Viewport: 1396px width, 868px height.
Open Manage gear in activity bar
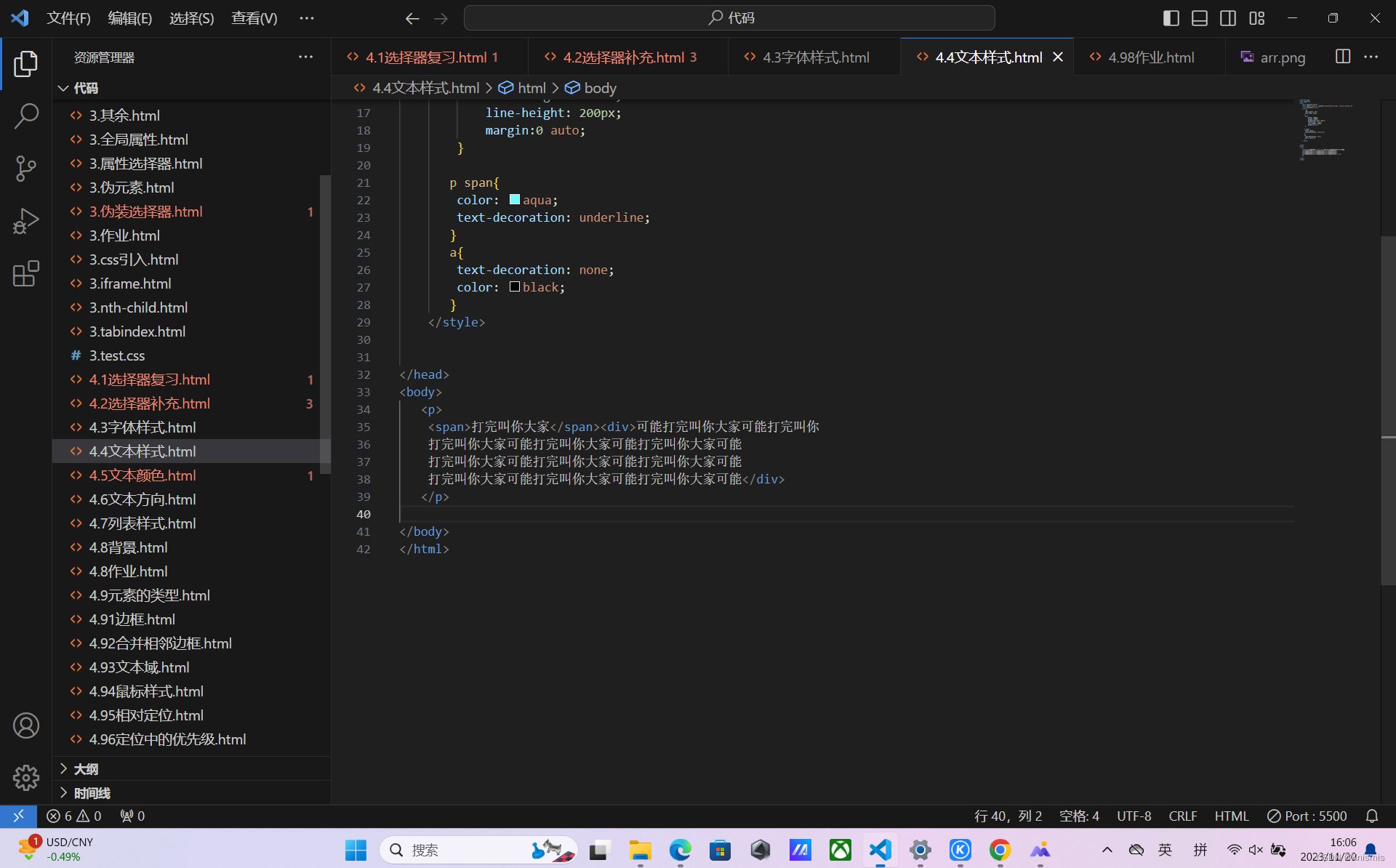point(26,777)
